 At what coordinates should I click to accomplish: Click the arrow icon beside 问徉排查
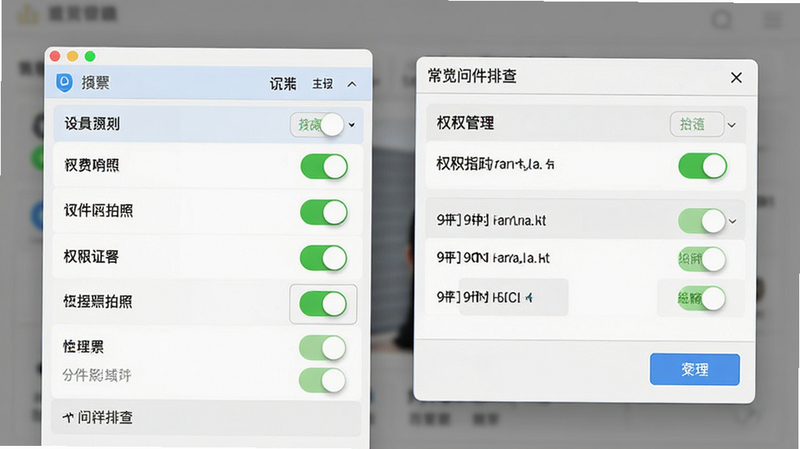[x=68, y=417]
